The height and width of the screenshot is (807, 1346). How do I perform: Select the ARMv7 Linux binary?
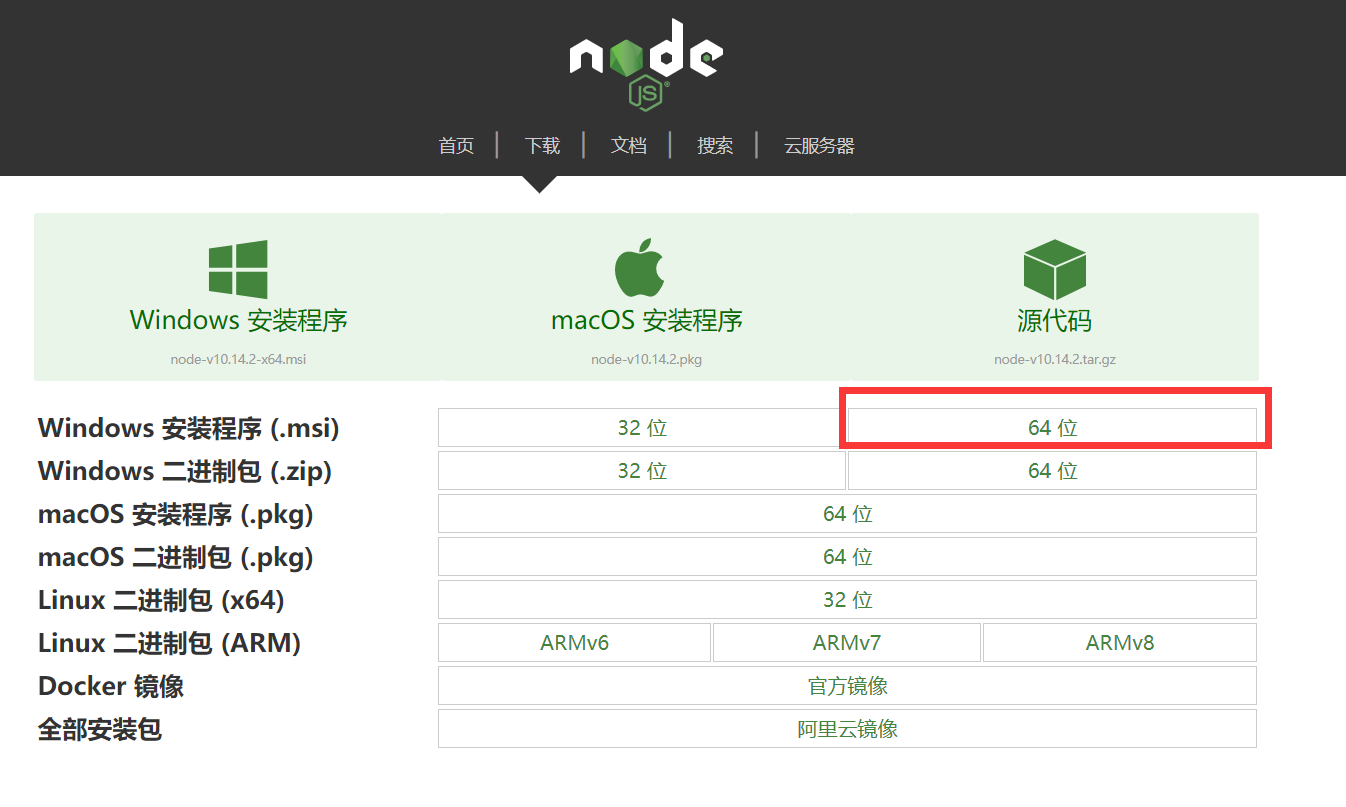tap(847, 643)
